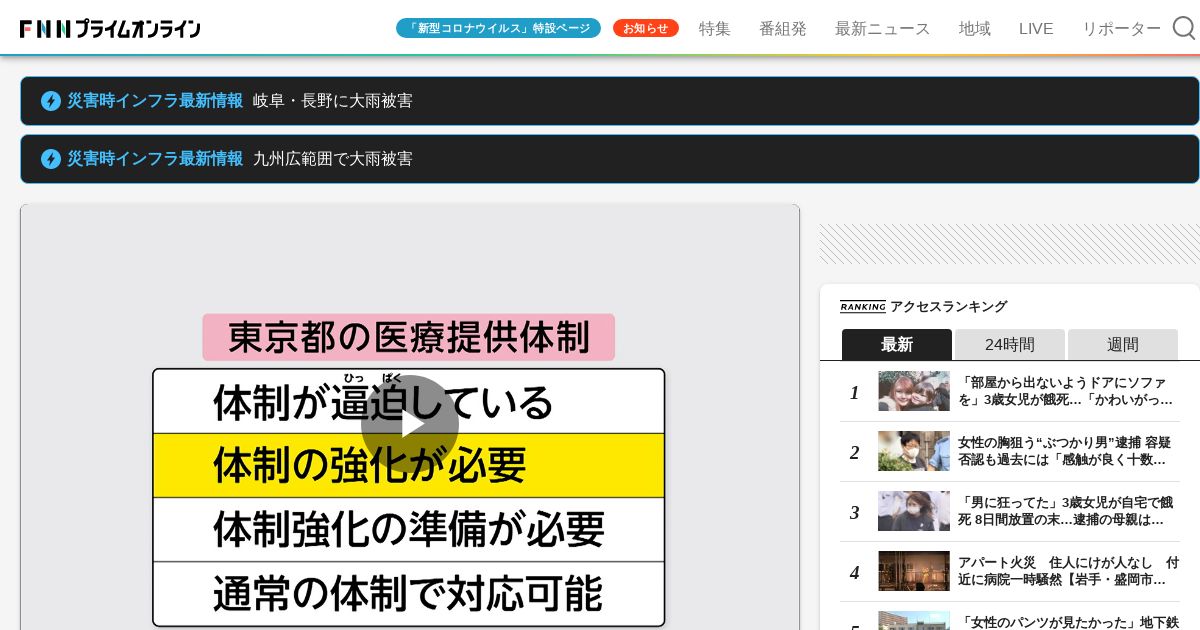The width and height of the screenshot is (1200, 630).
Task: Open 「新型コロナウイルス」特設ページ button
Action: [498, 28]
